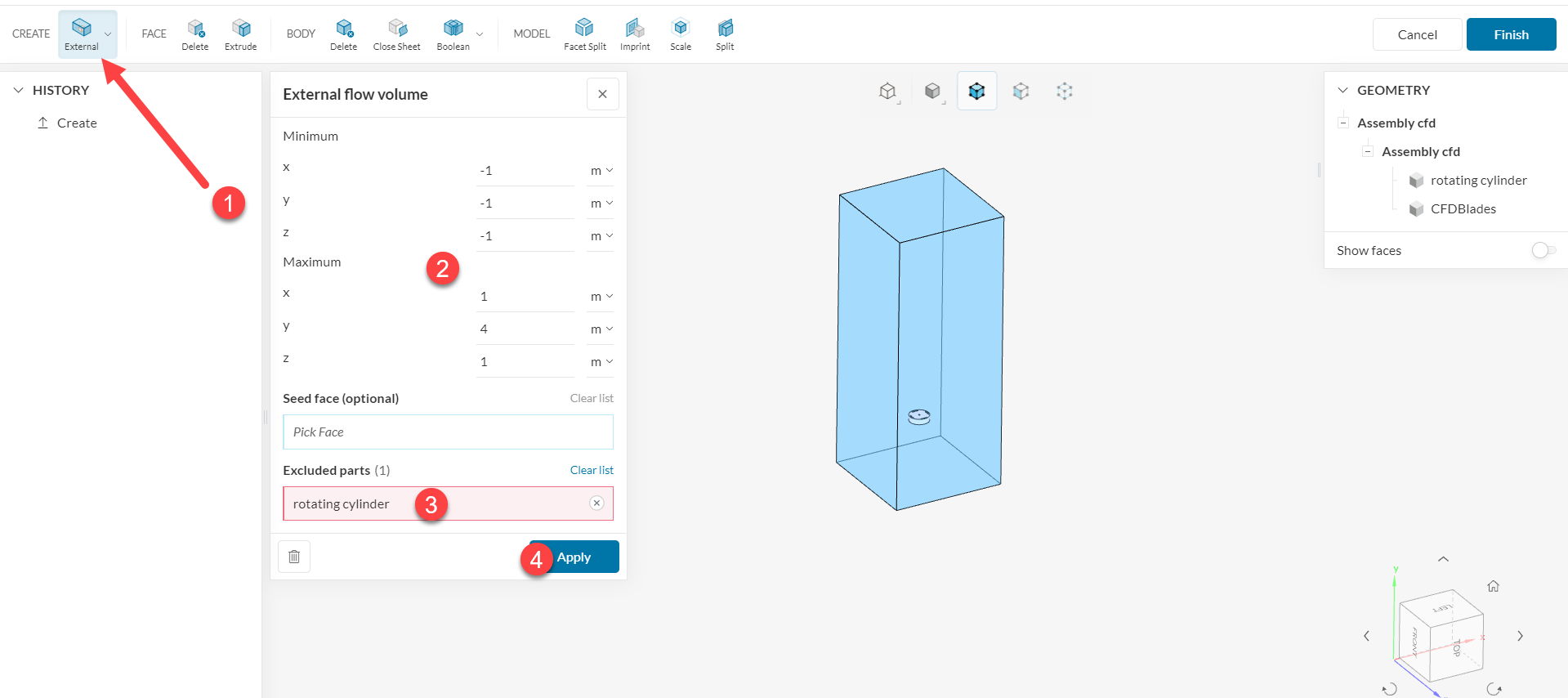Screen dimensions: 1568x698
Task: Select surfaces-with-edges render mode
Action: (976, 91)
